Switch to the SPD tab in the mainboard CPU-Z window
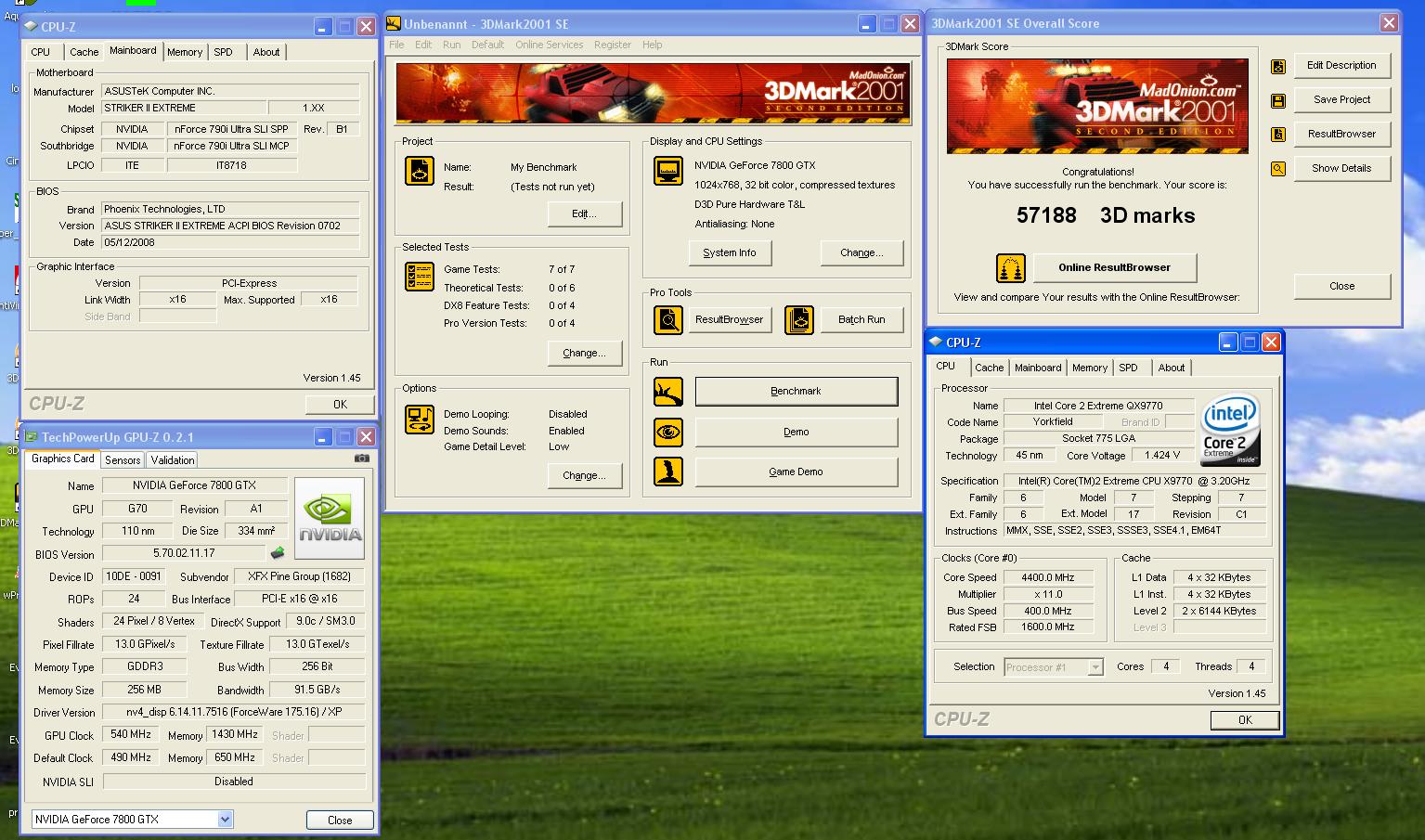Viewport: 1425px width, 840px height. (224, 52)
